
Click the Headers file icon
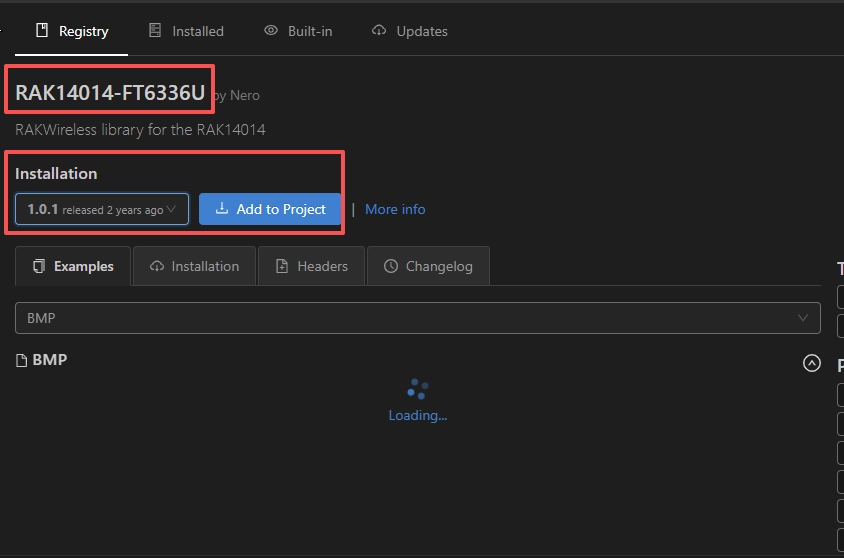282,266
